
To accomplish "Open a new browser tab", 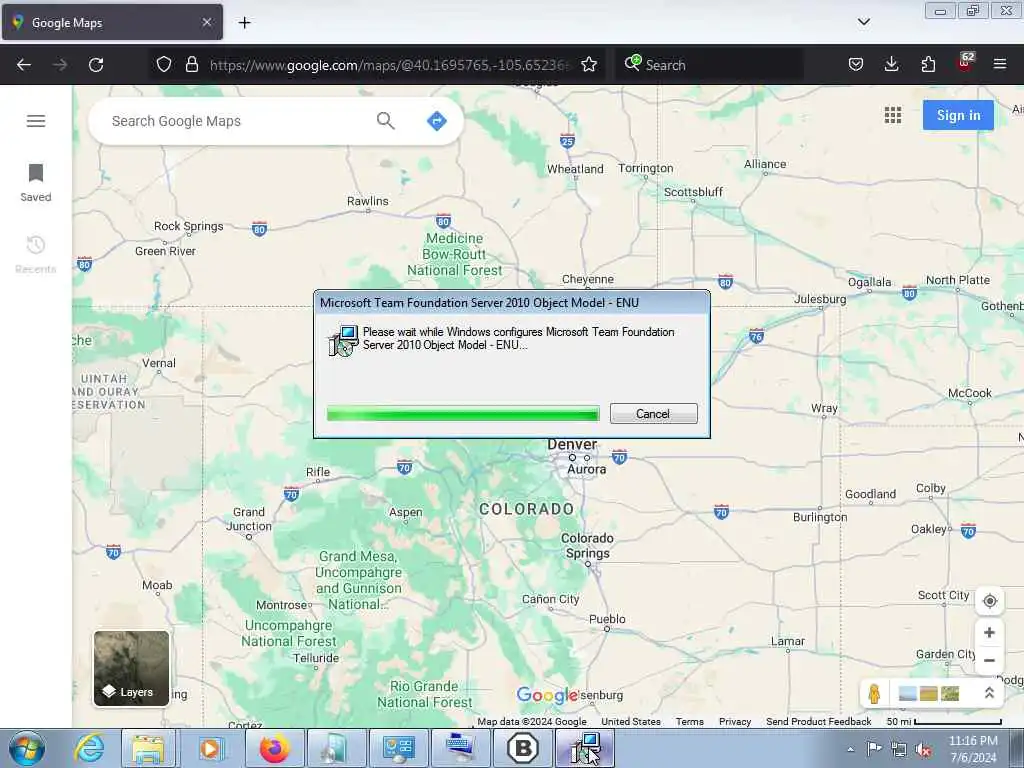I will (244, 23).
